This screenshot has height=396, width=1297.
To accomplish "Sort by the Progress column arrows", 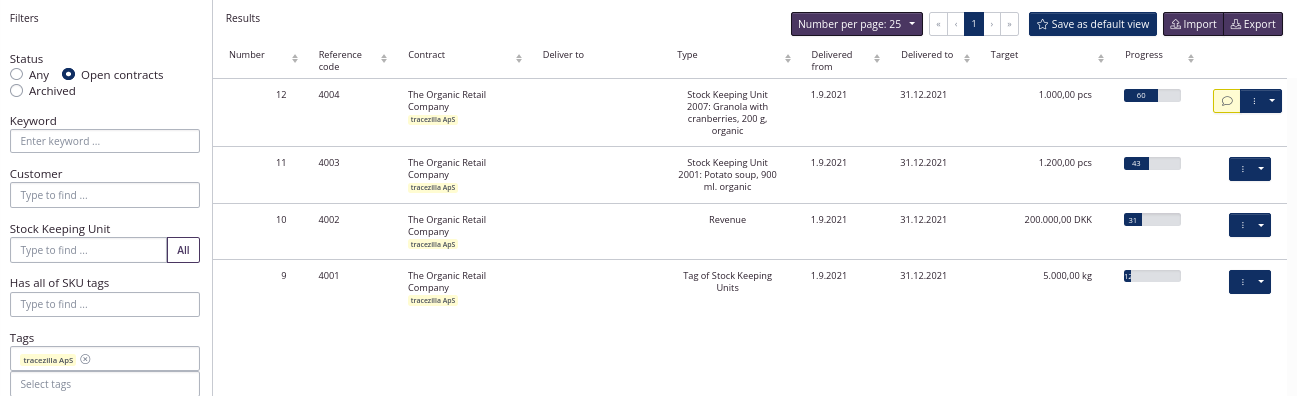I will tap(1190, 60).
